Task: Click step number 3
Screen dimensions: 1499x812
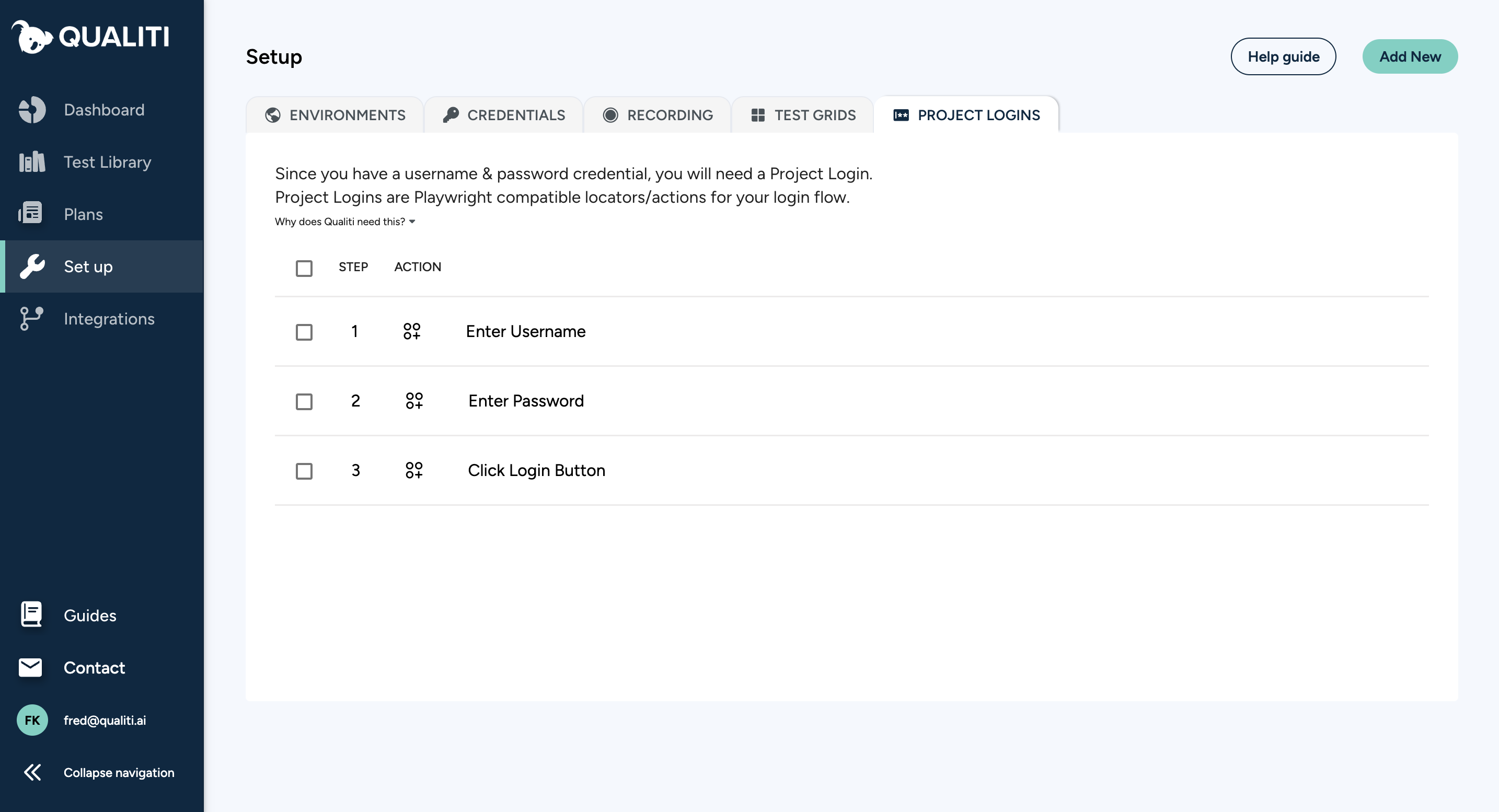Action: [x=355, y=470]
